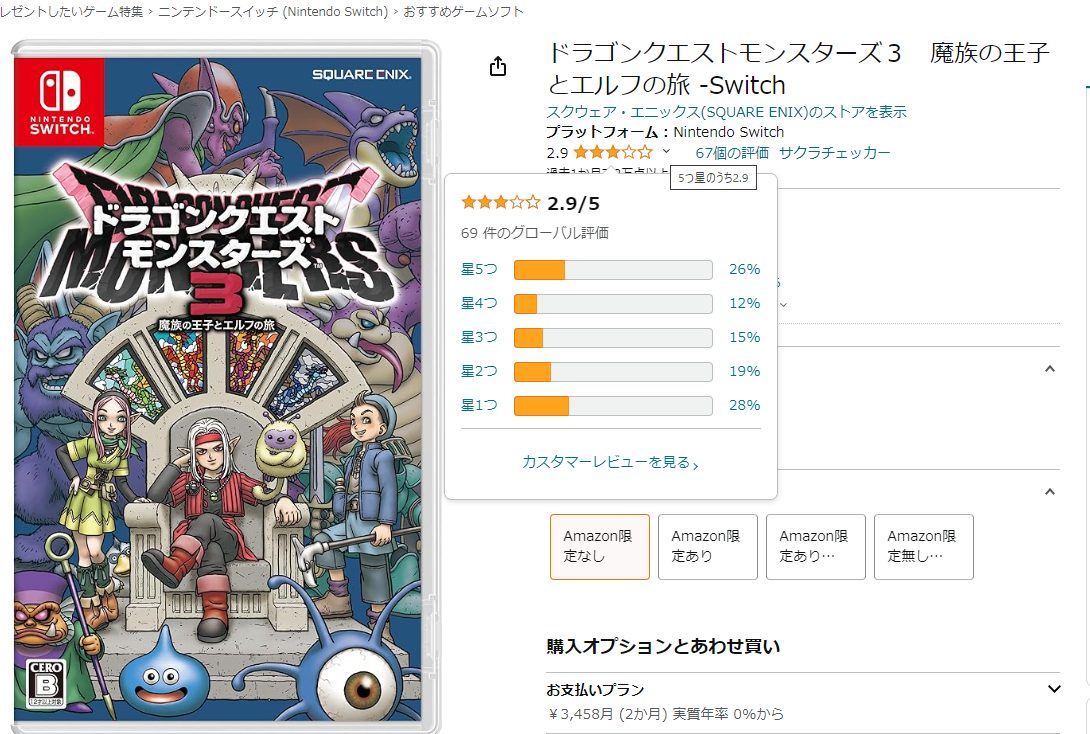Open rating dropdown chevron next to stars

coord(666,152)
